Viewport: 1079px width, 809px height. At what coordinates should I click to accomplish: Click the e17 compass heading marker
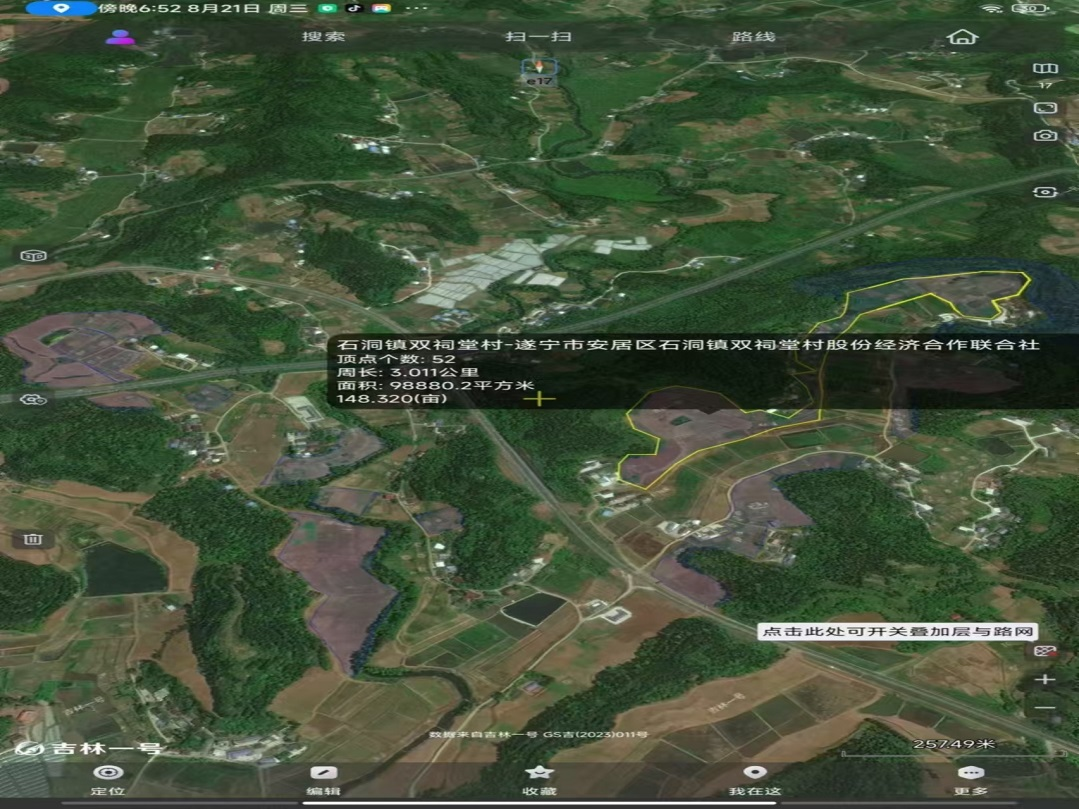pyautogui.click(x=539, y=72)
